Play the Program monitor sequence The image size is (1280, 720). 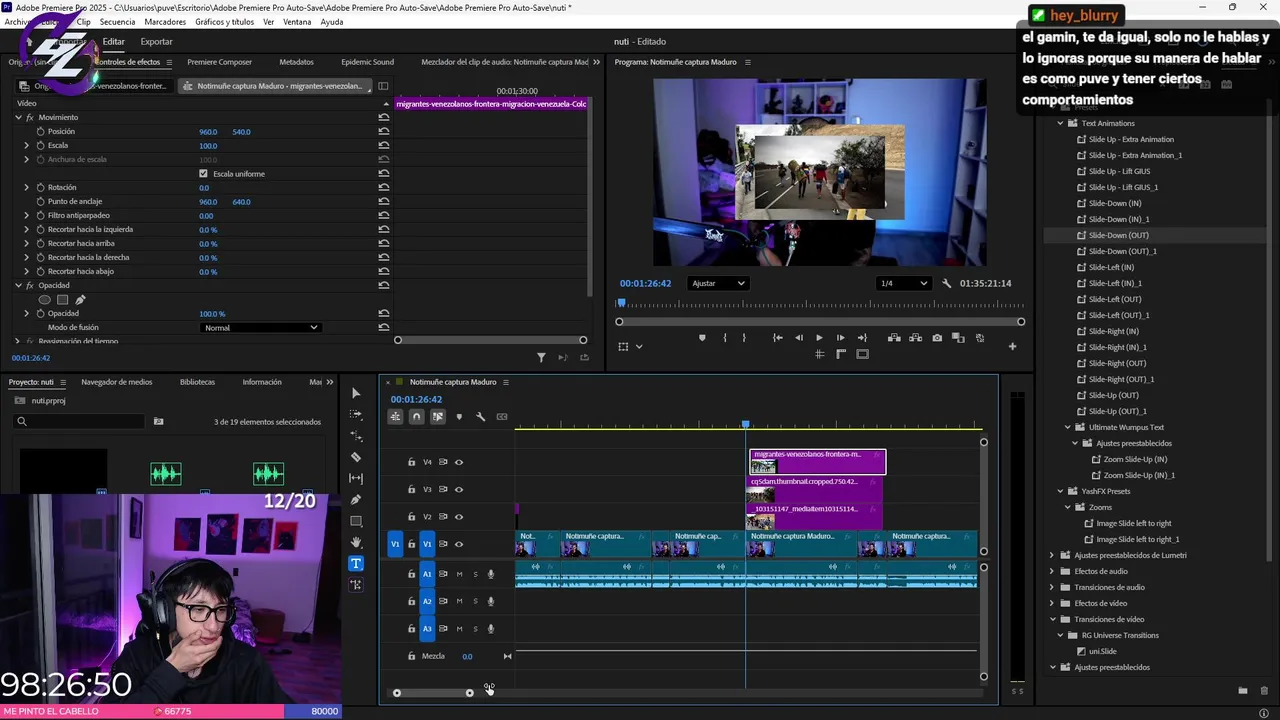819,338
